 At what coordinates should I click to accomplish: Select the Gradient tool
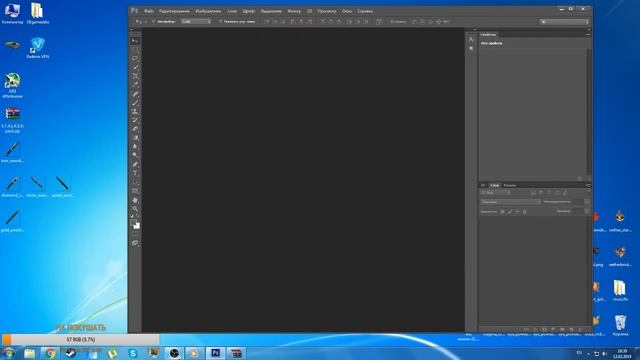tap(135, 138)
